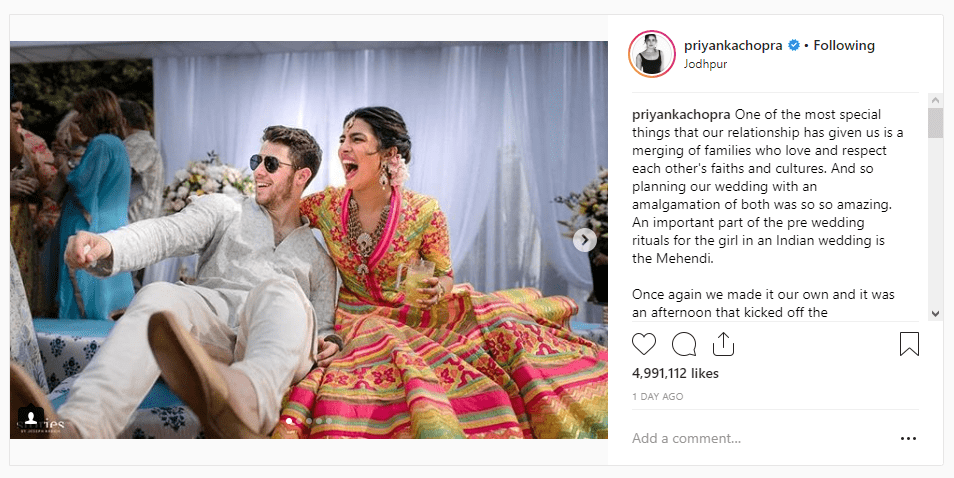Screen dimensions: 954x478
Task: Go to next photo with right chevron
Action: 585,240
